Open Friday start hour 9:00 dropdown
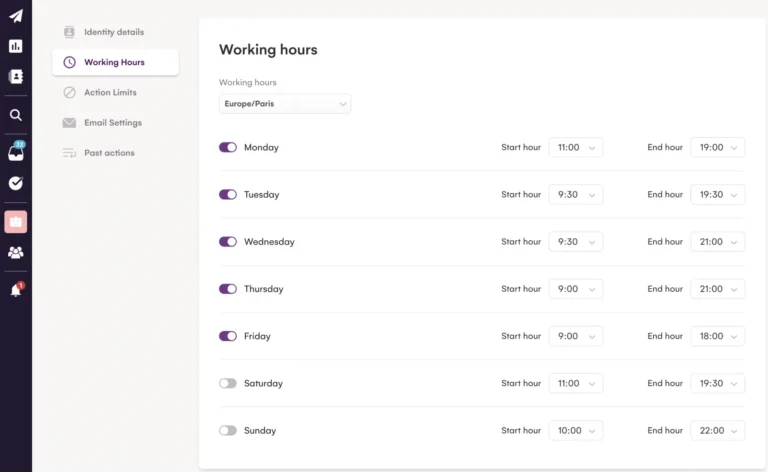The image size is (768, 472). tap(576, 336)
